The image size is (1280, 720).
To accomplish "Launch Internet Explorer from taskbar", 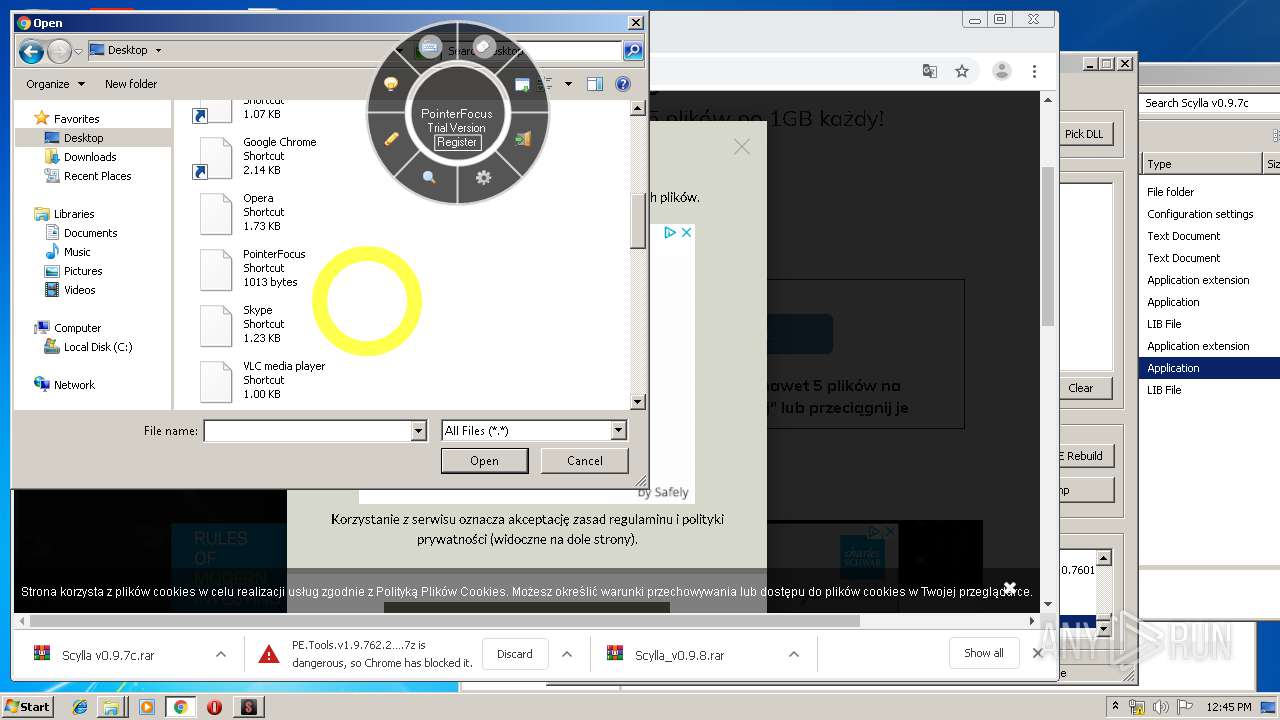I will point(80,707).
